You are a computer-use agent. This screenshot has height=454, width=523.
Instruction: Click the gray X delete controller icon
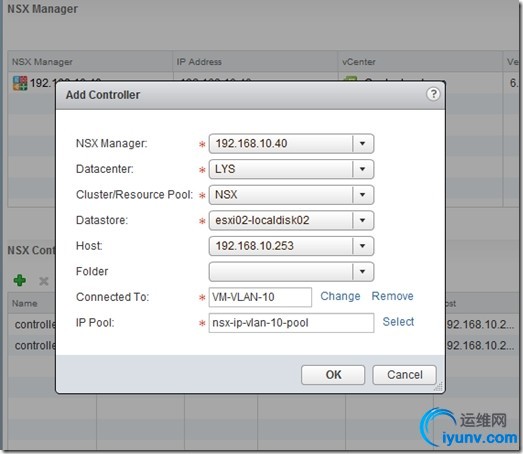44,281
